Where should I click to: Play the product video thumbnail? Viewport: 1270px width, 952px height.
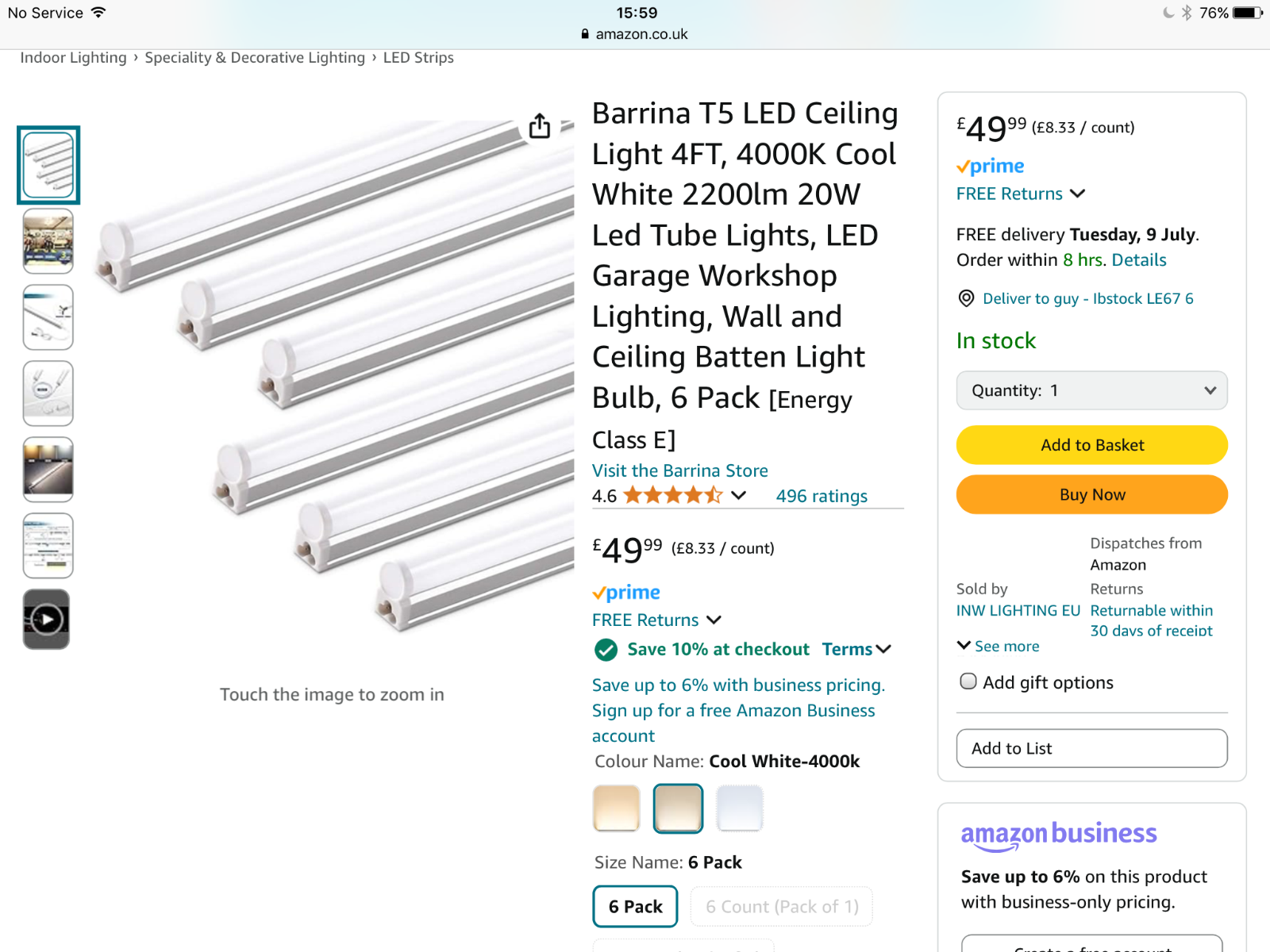click(47, 619)
